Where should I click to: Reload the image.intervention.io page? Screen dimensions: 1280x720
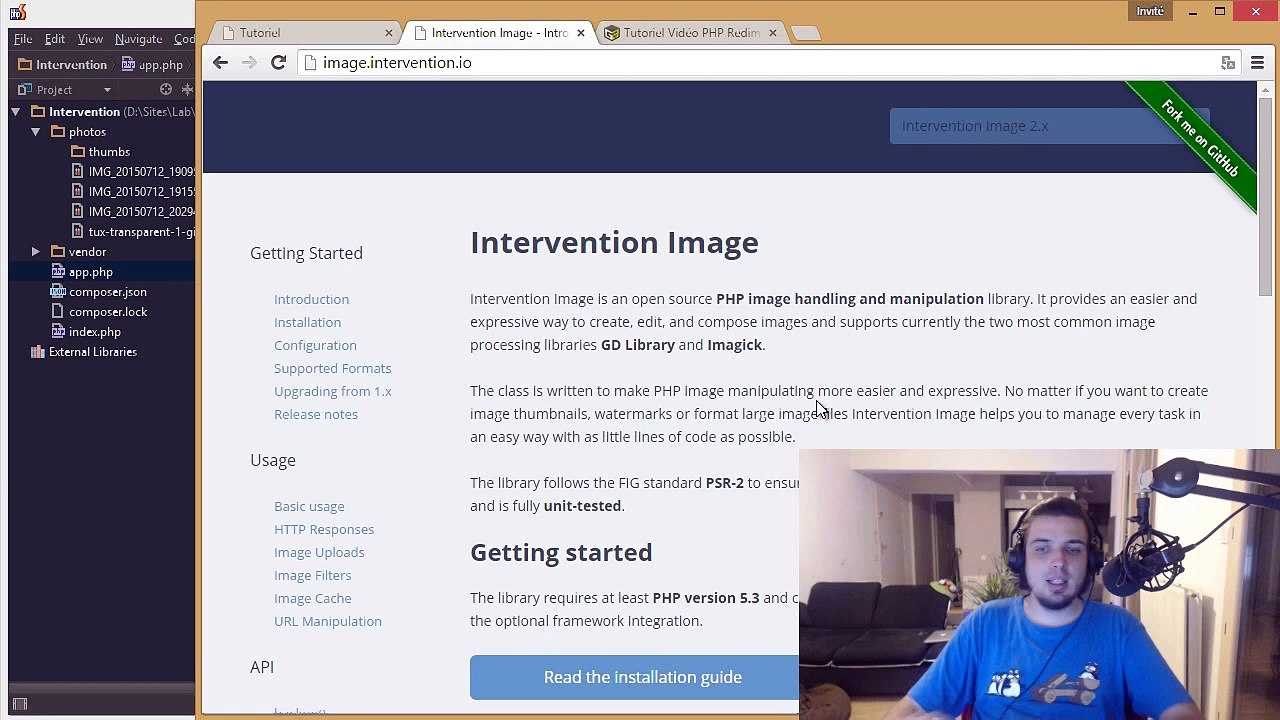279,63
